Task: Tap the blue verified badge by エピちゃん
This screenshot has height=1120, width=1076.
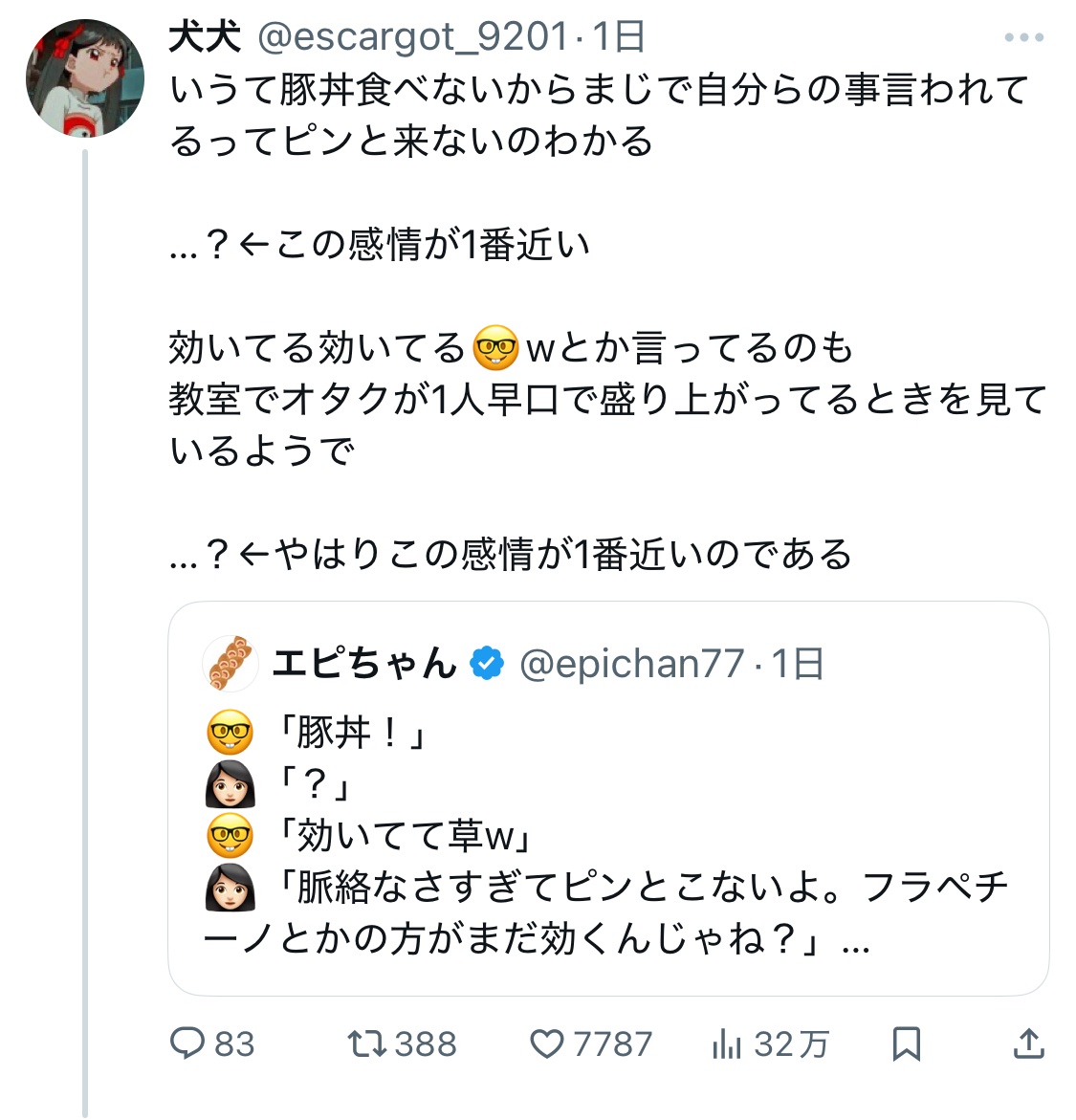Action: (x=488, y=663)
